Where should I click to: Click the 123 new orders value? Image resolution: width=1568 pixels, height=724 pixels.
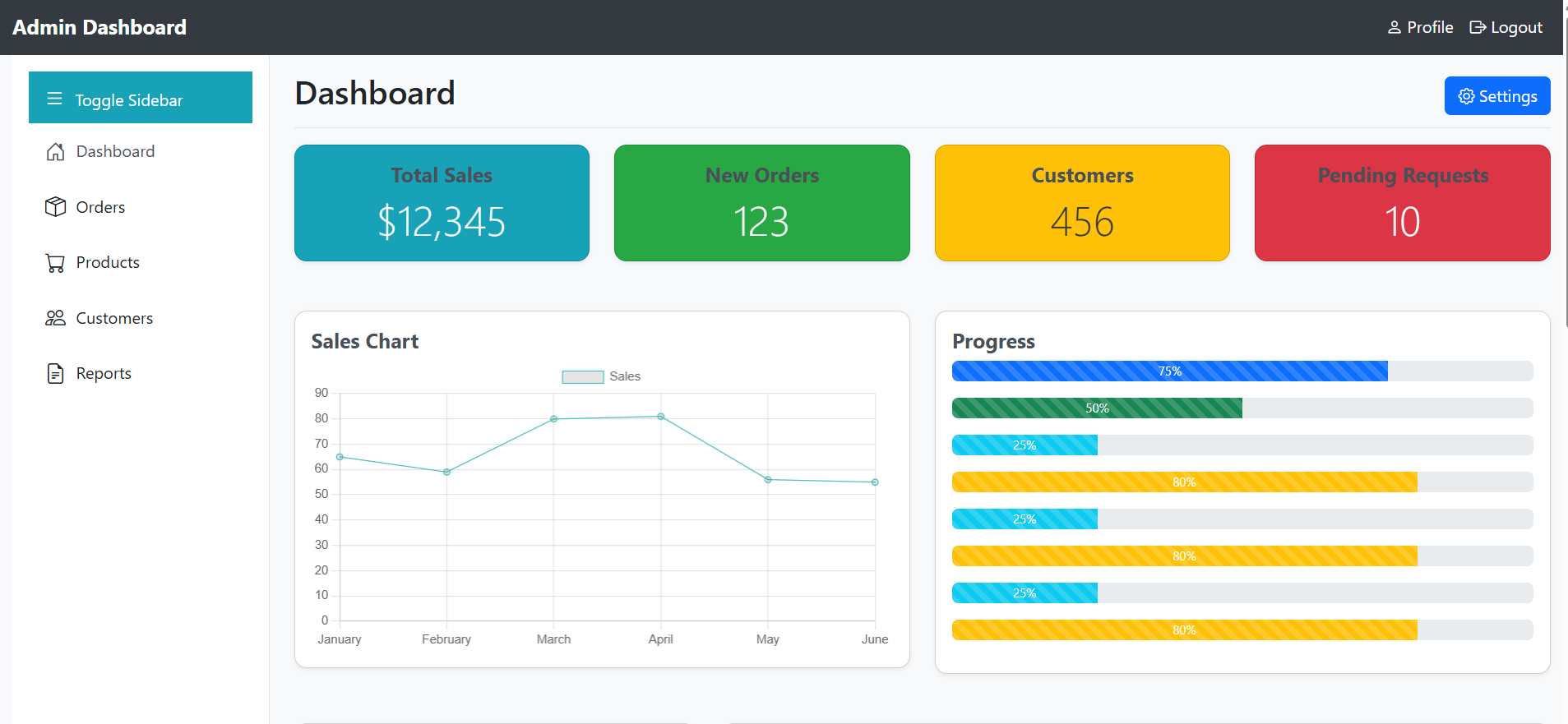coord(762,222)
